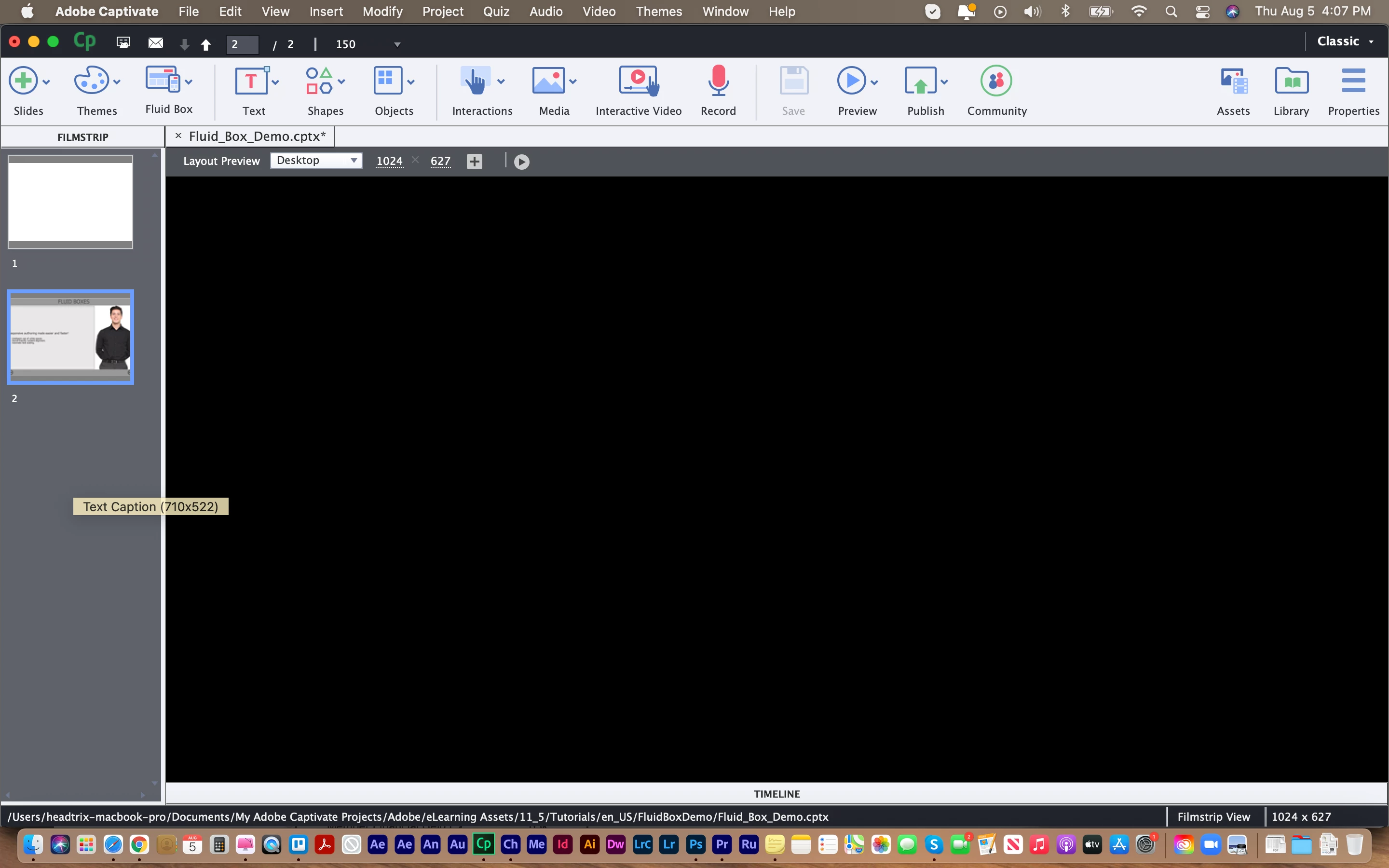Open the Themes menu in menu bar
Viewport: 1389px width, 868px height.
point(658,12)
